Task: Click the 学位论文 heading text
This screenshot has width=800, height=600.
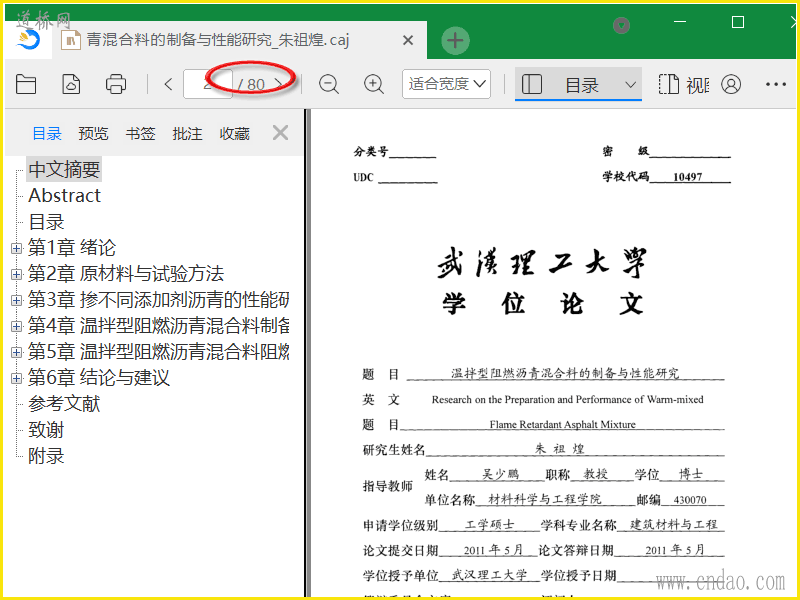Action: click(542, 304)
